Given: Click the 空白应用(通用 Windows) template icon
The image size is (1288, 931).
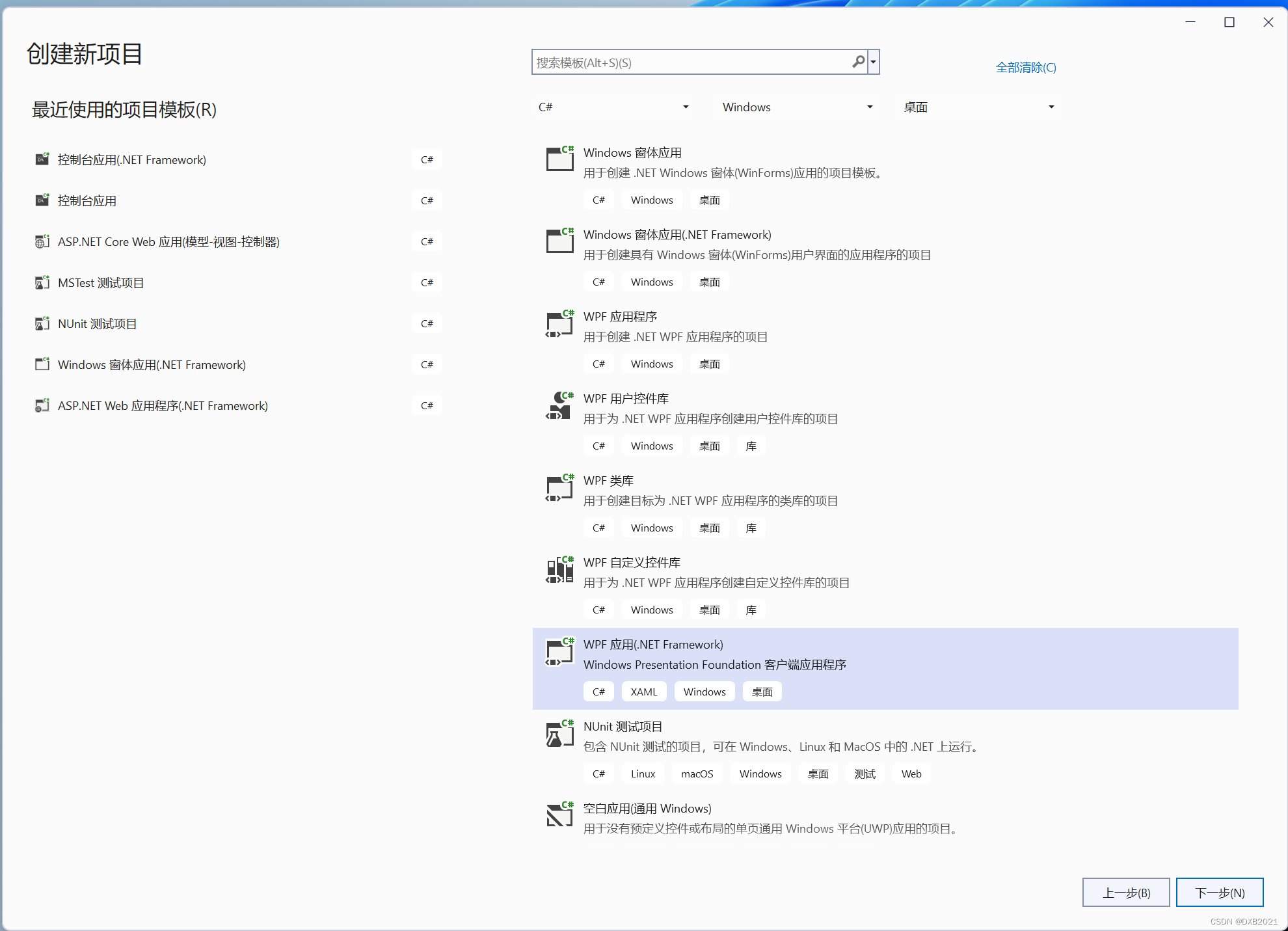Looking at the screenshot, I should coord(560,815).
